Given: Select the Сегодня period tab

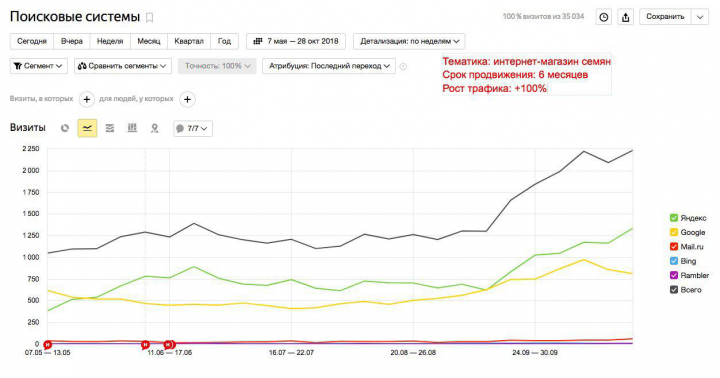Looking at the screenshot, I should click(32, 41).
